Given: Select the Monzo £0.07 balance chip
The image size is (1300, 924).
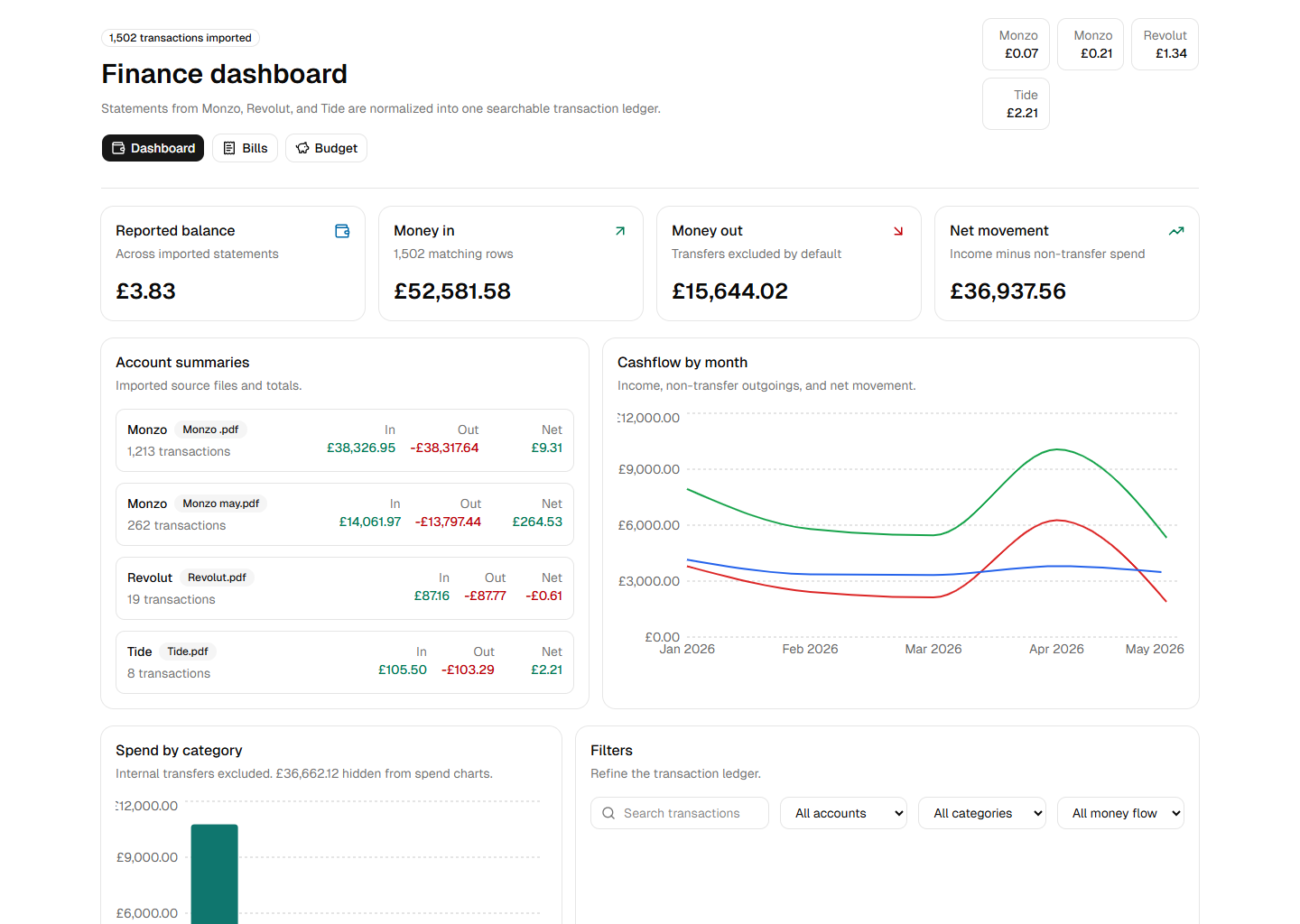Looking at the screenshot, I should (1017, 44).
